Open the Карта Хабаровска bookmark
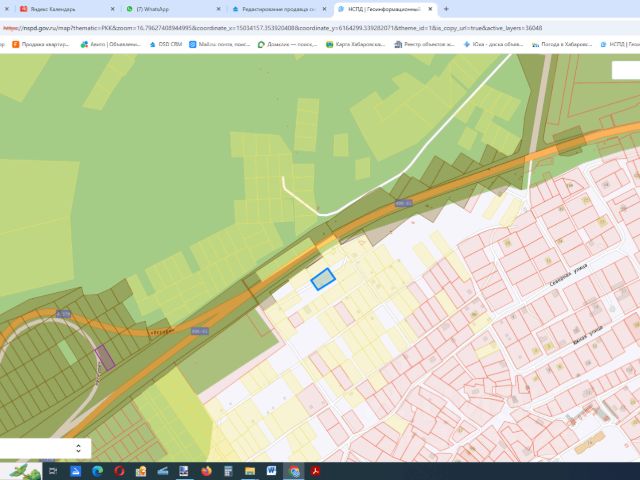 point(355,44)
